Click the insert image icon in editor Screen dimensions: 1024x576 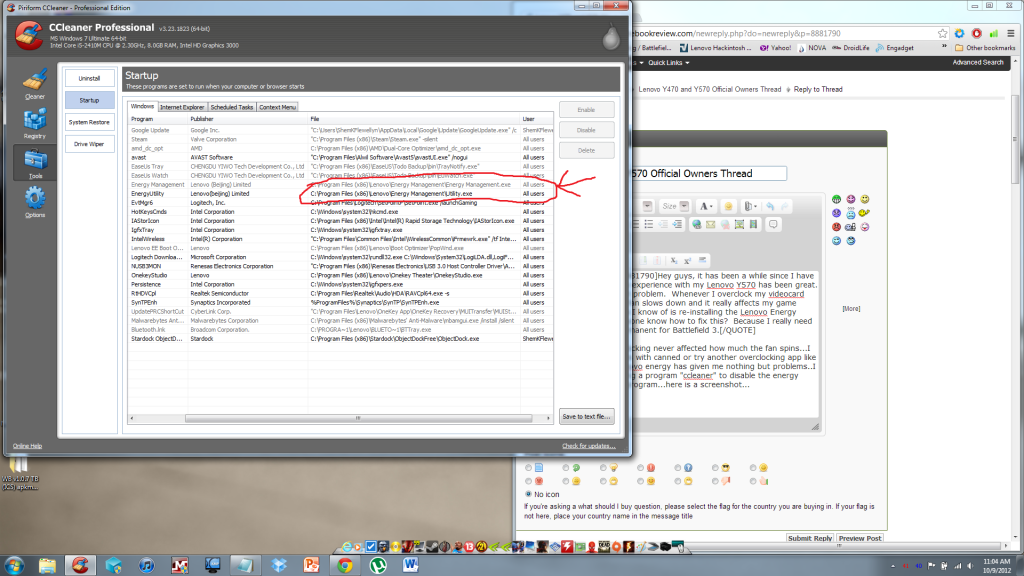(x=739, y=225)
